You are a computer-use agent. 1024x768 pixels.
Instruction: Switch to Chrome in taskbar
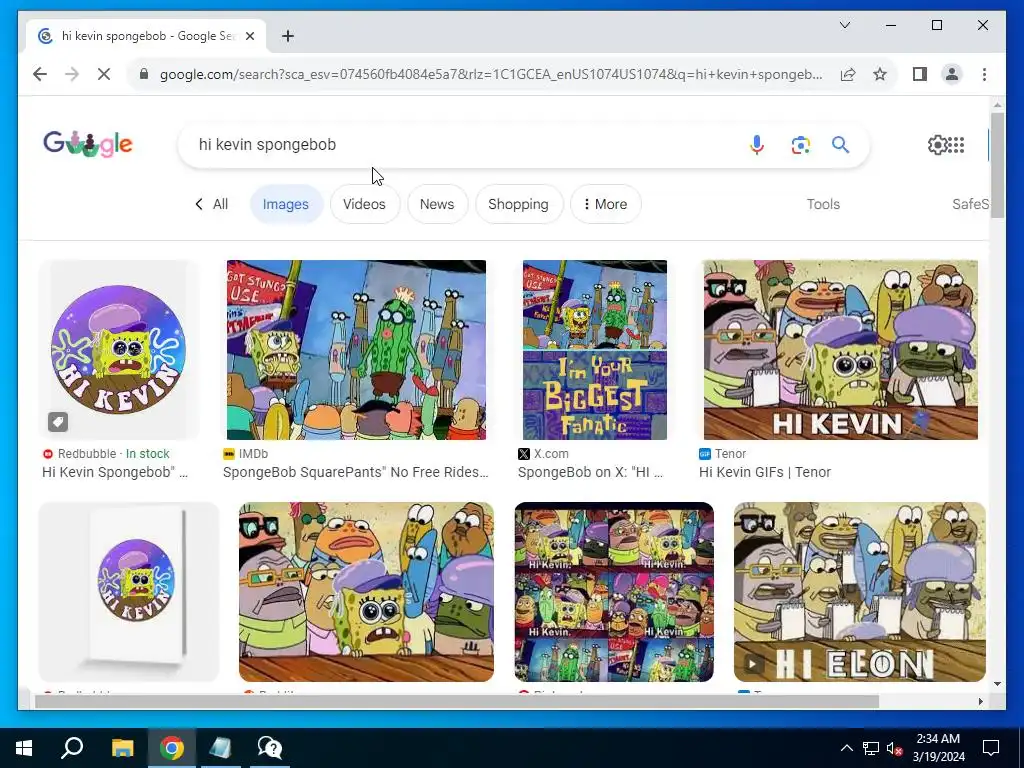pyautogui.click(x=172, y=748)
